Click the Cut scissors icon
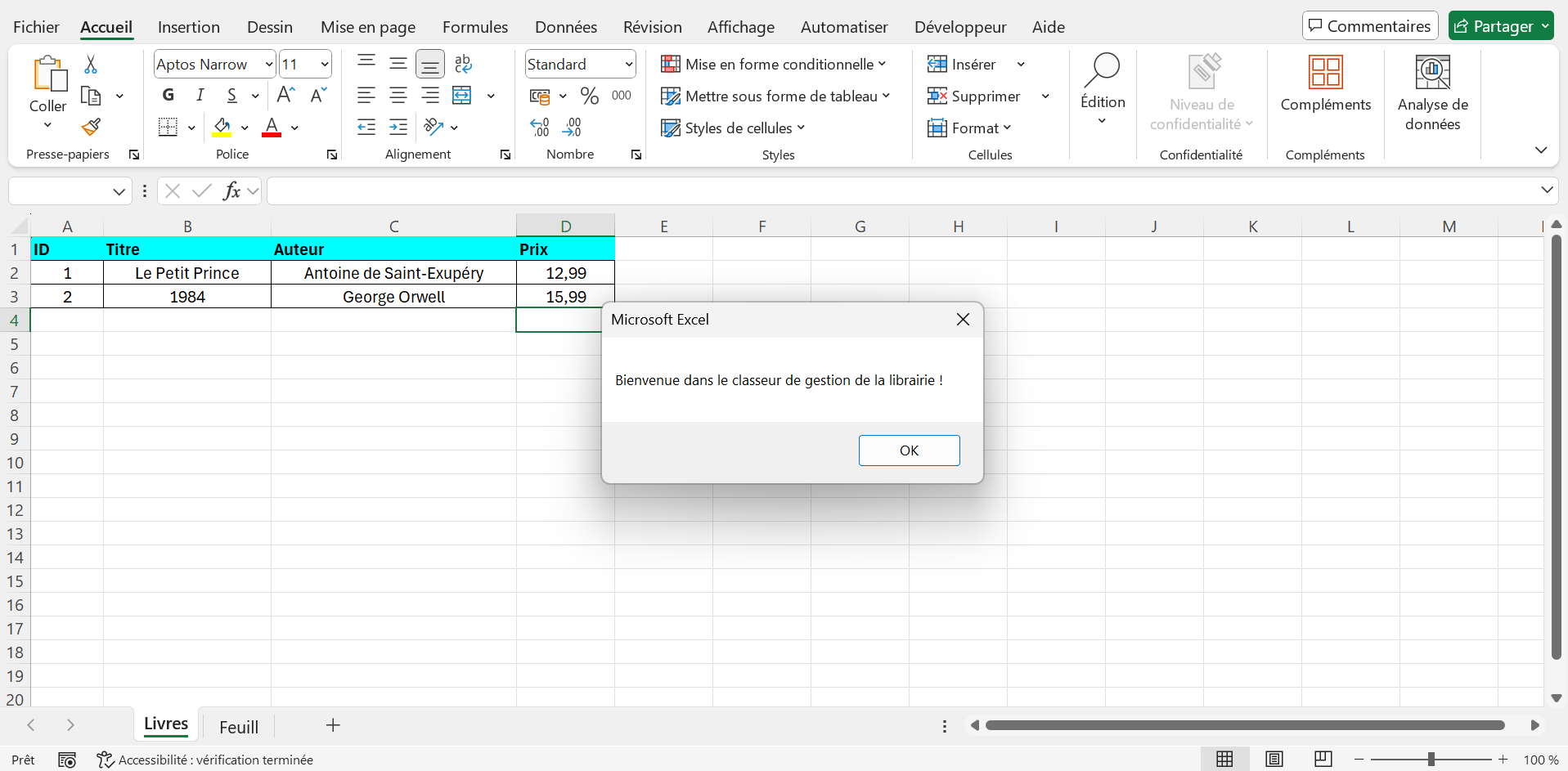Viewport: 1568px width, 771px height. (91, 65)
